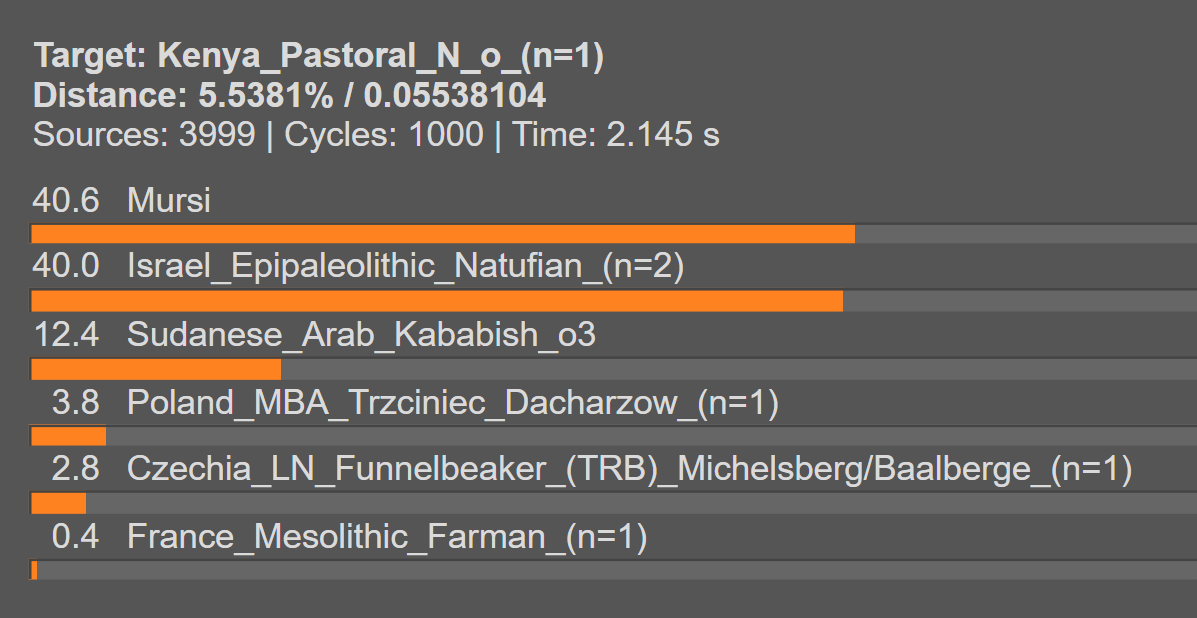This screenshot has width=1197, height=618.
Task: Click the Sources, Cycles and Time line
Action: 376,134
